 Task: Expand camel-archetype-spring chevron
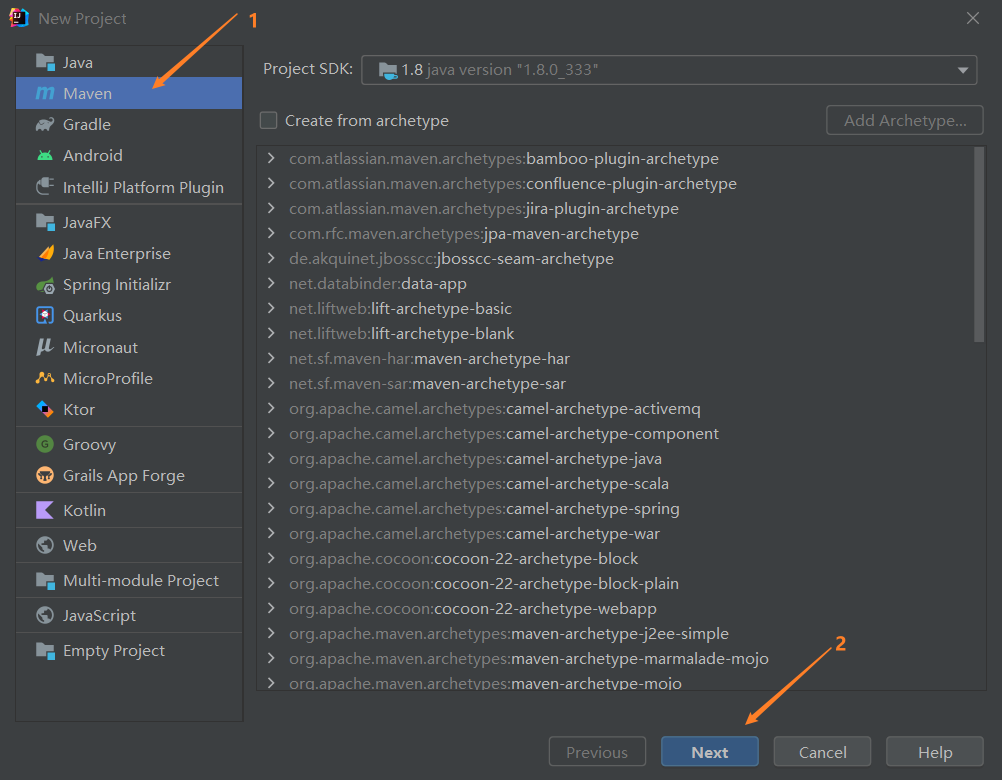pyautogui.click(x=271, y=509)
